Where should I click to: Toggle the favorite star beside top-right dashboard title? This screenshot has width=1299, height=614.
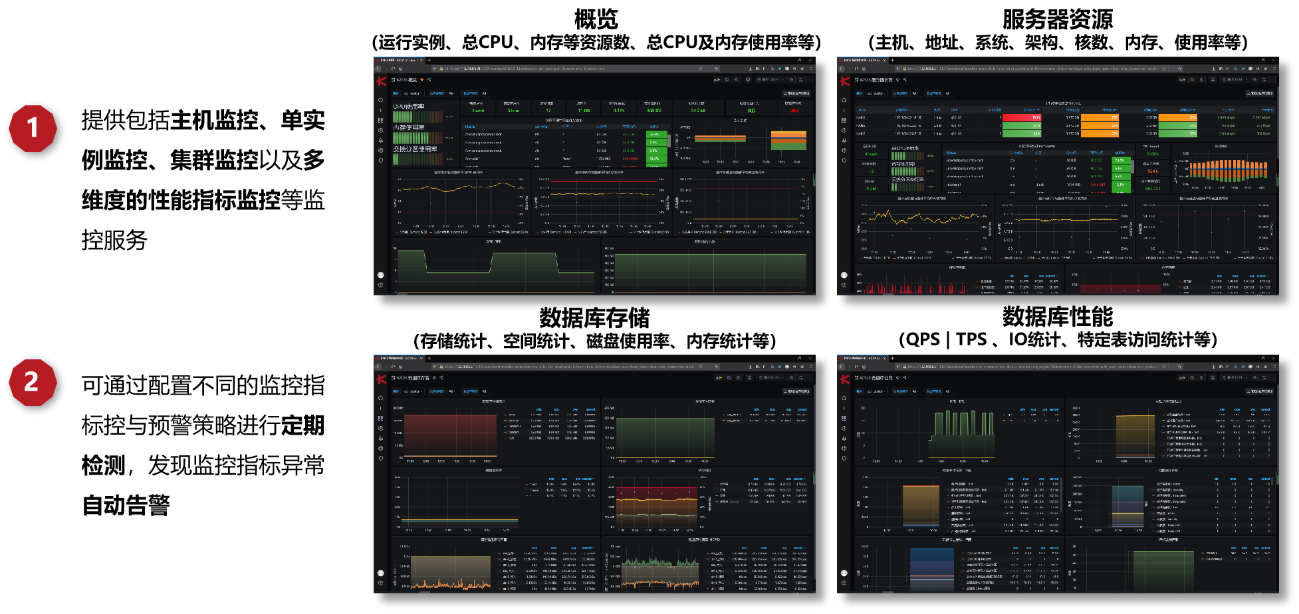coord(897,79)
